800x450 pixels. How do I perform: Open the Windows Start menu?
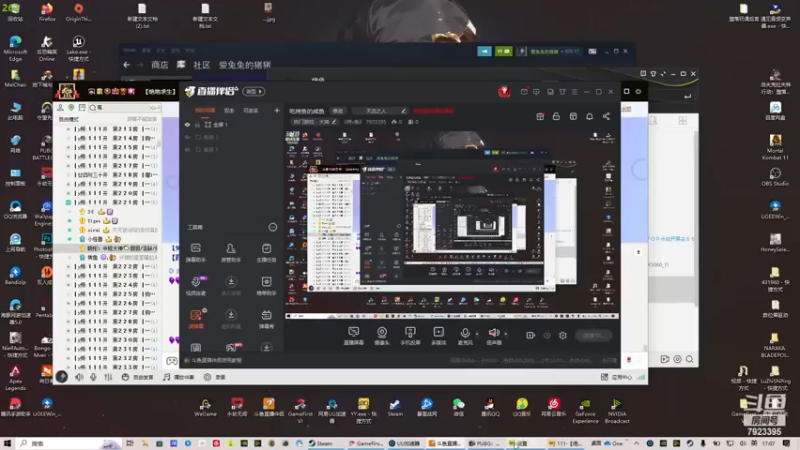(x=7, y=443)
